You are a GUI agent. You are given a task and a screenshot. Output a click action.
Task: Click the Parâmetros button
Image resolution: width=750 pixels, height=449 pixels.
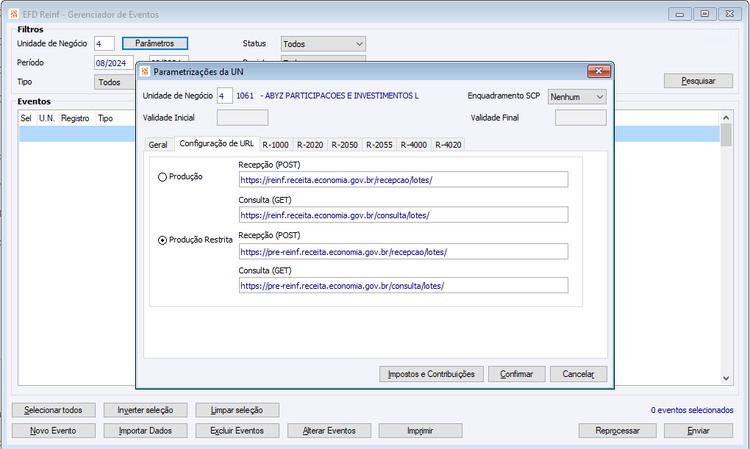[x=155, y=44]
